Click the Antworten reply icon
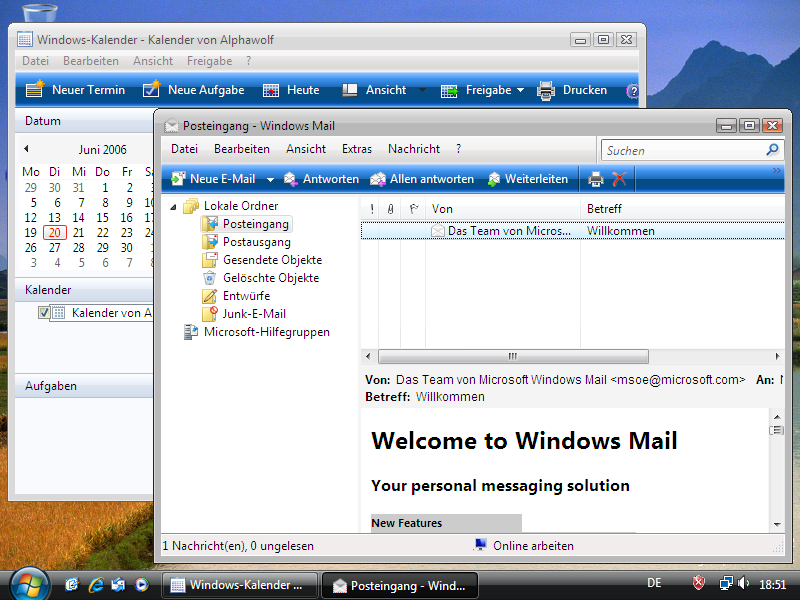This screenshot has width=800, height=600. [x=291, y=179]
